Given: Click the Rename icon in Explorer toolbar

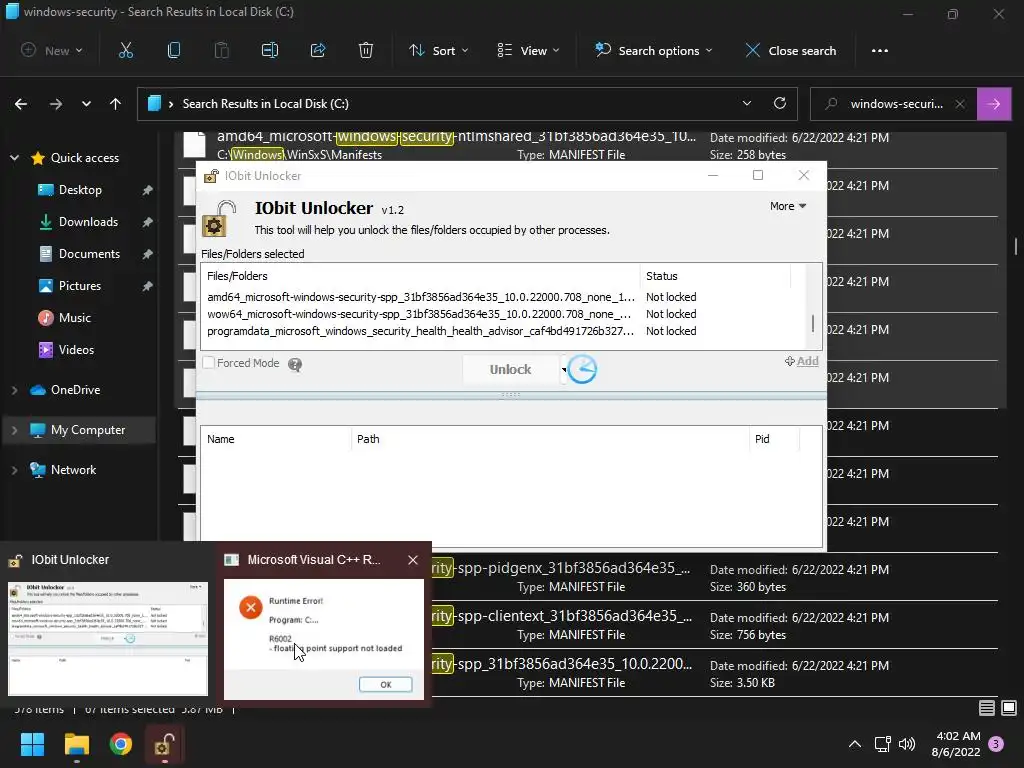Looking at the screenshot, I should tap(270, 50).
